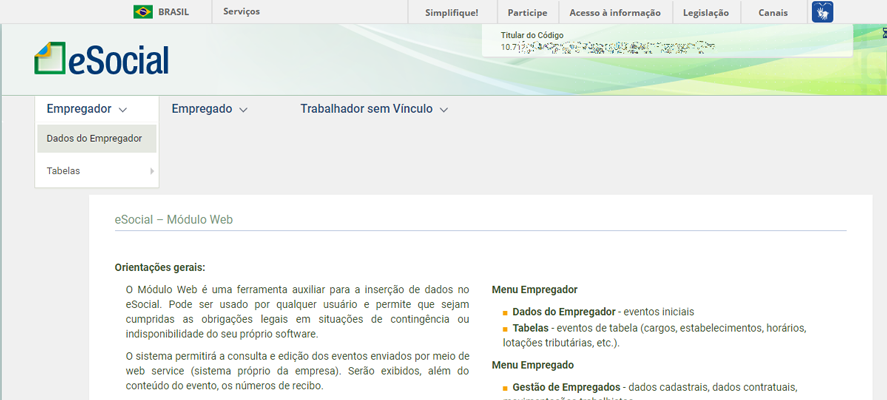This screenshot has width=887, height=400.
Task: Click the Menu Empregado heading text
Action: (533, 365)
